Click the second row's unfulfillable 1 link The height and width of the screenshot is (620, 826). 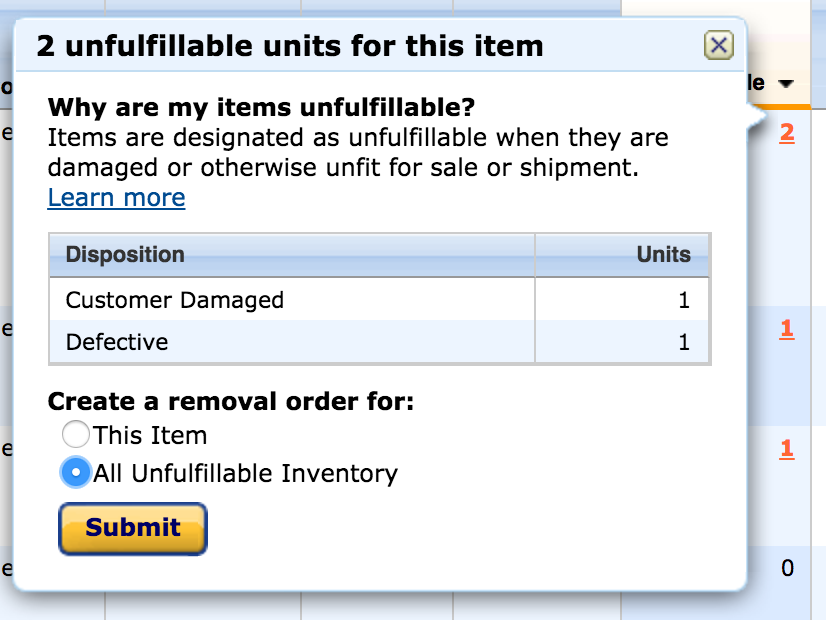[787, 329]
